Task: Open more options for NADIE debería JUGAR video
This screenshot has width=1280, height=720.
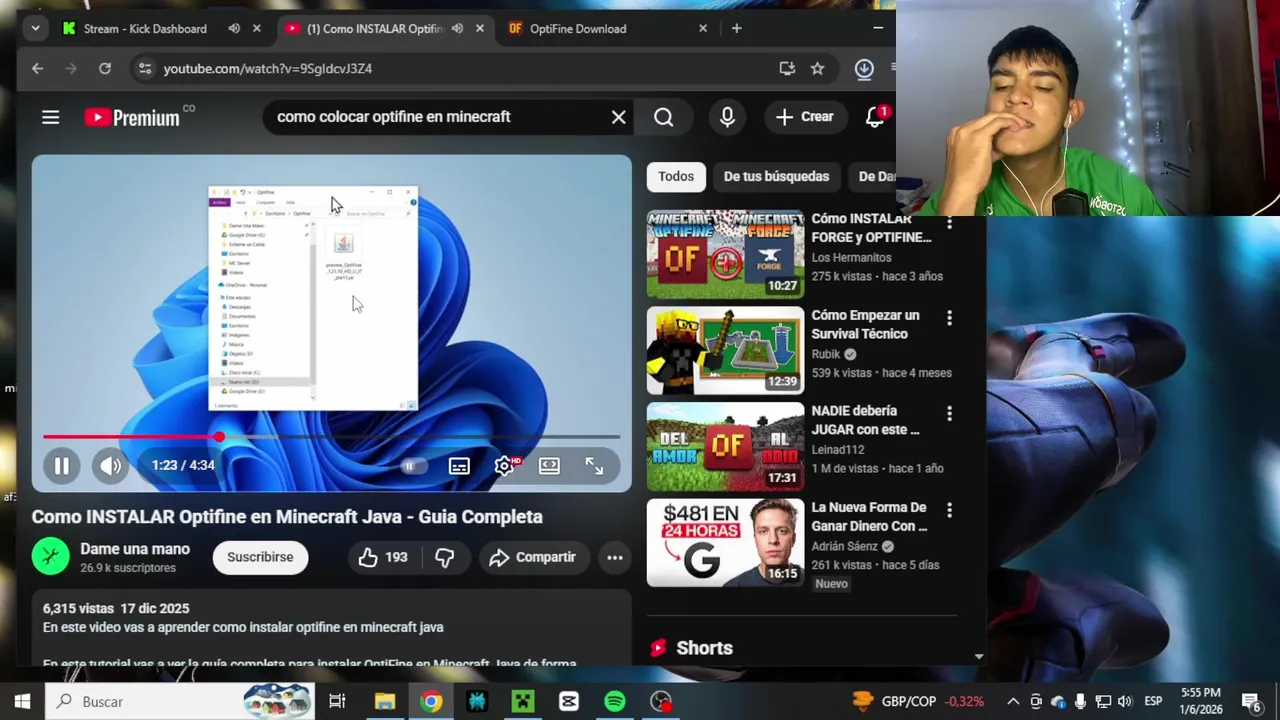Action: pos(949,414)
